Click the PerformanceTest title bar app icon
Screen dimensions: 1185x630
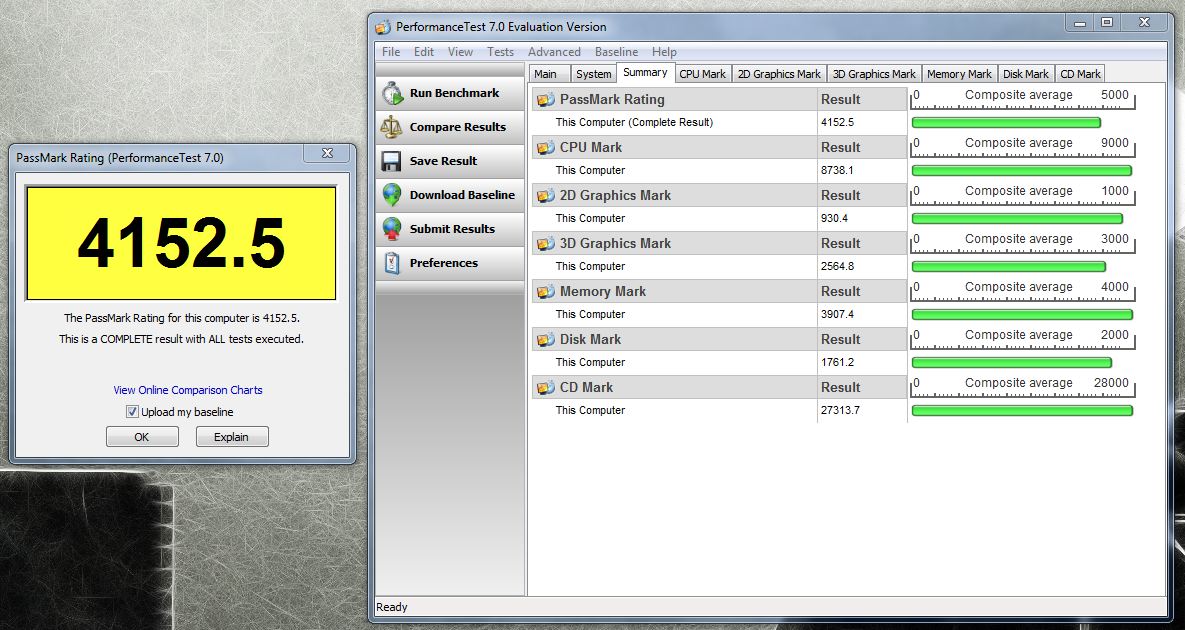pyautogui.click(x=384, y=27)
